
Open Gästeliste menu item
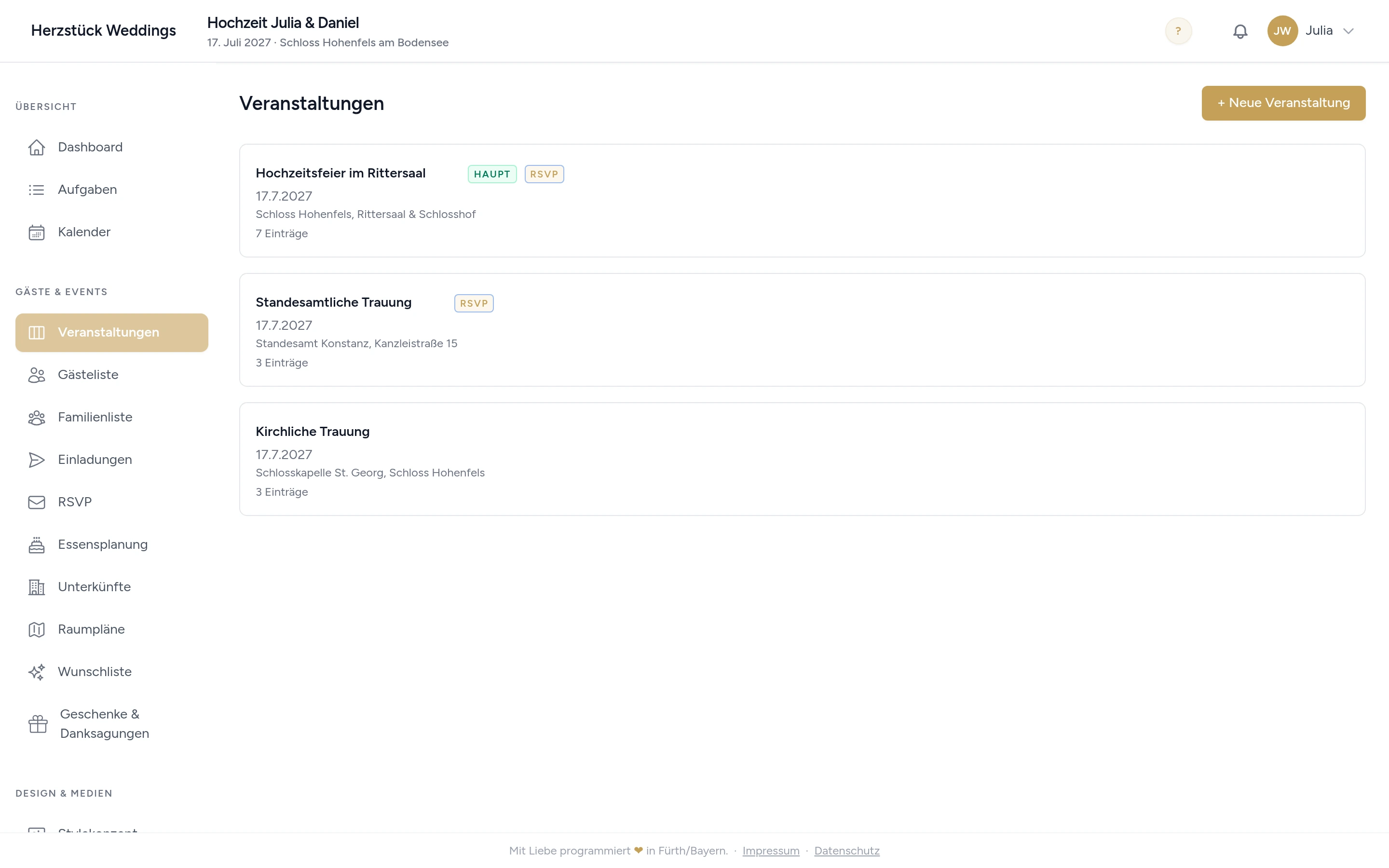pyautogui.click(x=112, y=375)
